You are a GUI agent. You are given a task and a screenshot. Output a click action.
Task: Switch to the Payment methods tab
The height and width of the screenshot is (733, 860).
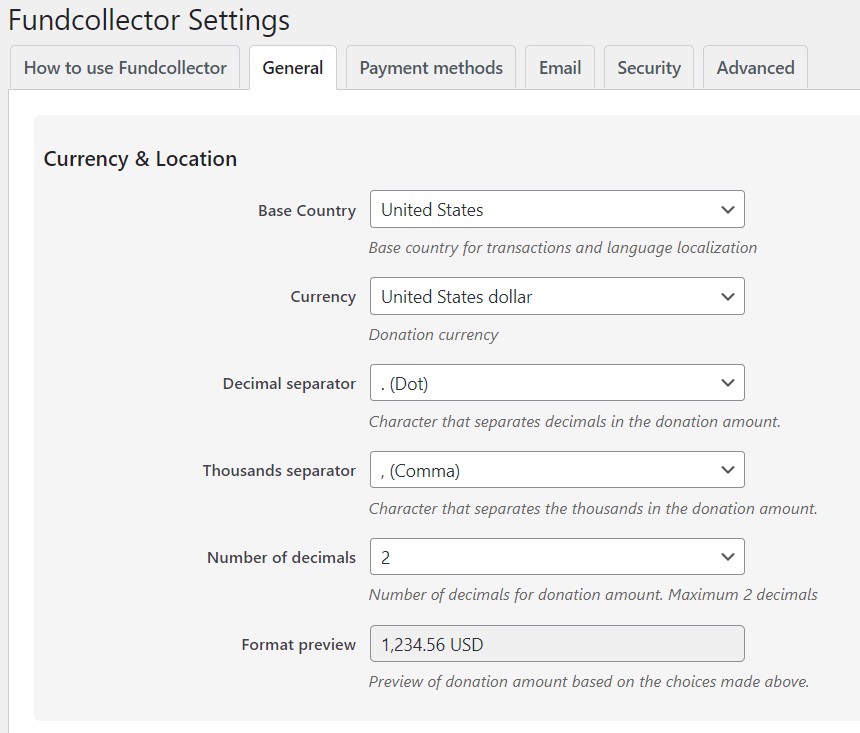(430, 67)
